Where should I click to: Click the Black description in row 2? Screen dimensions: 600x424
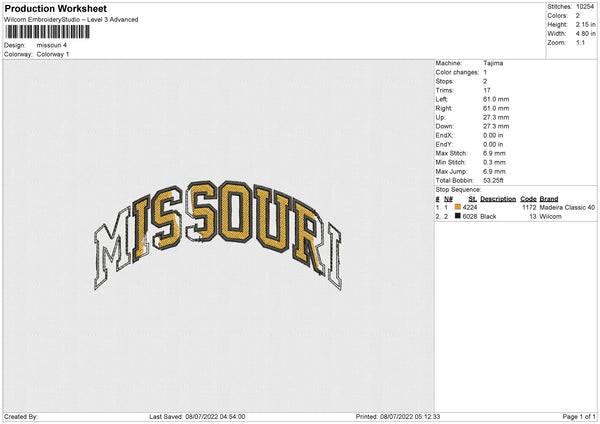[488, 217]
